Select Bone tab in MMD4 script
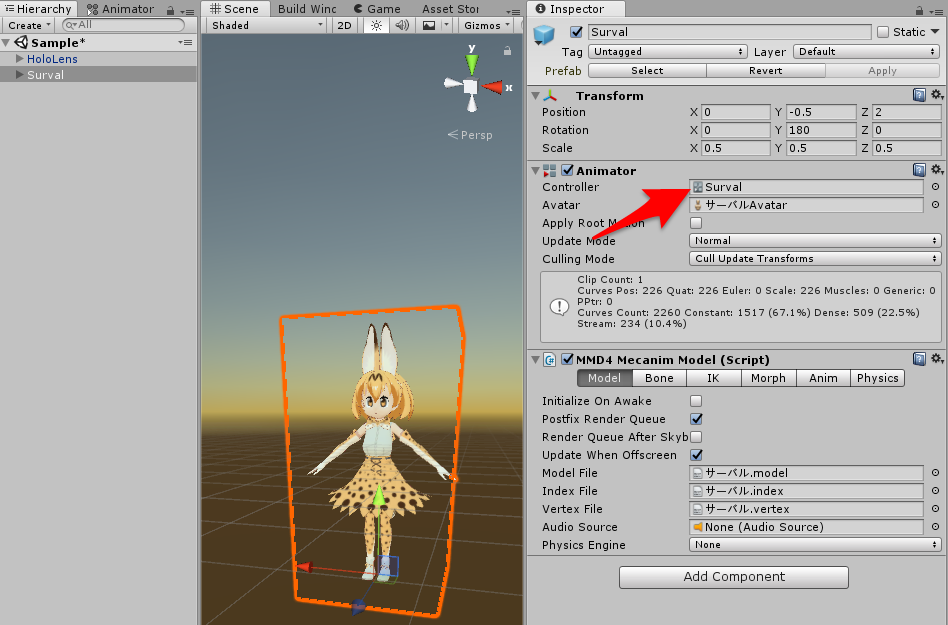This screenshot has width=948, height=625. [659, 378]
